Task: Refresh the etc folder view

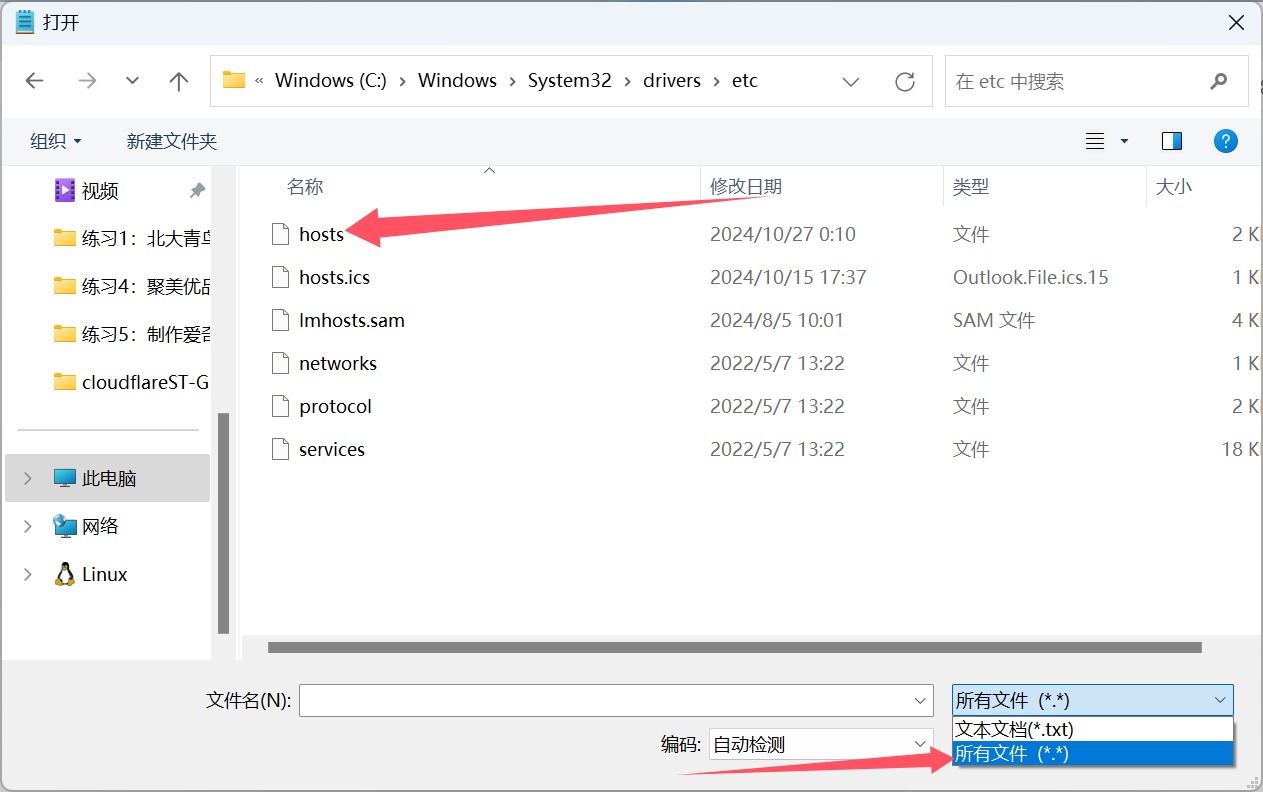Action: tap(905, 81)
